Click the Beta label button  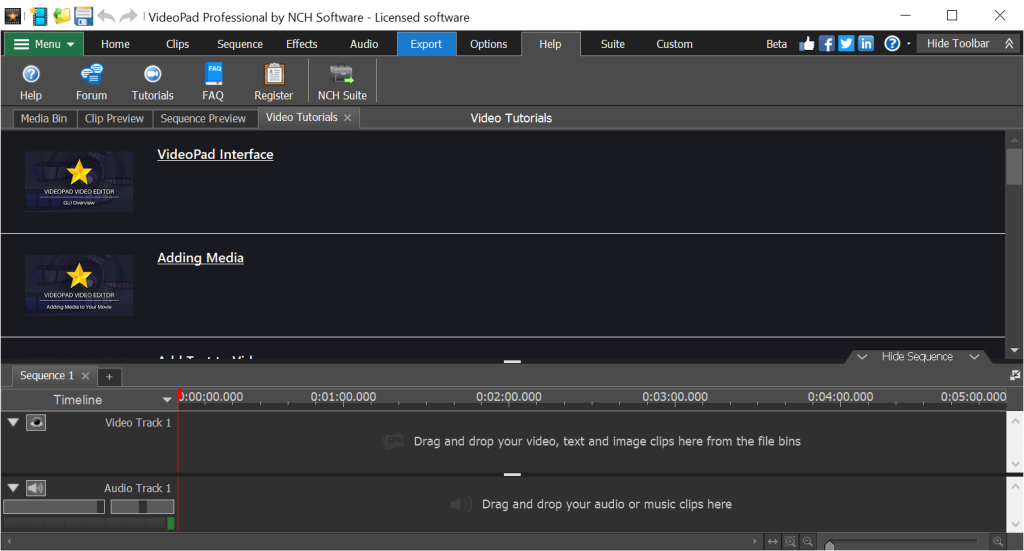776,44
